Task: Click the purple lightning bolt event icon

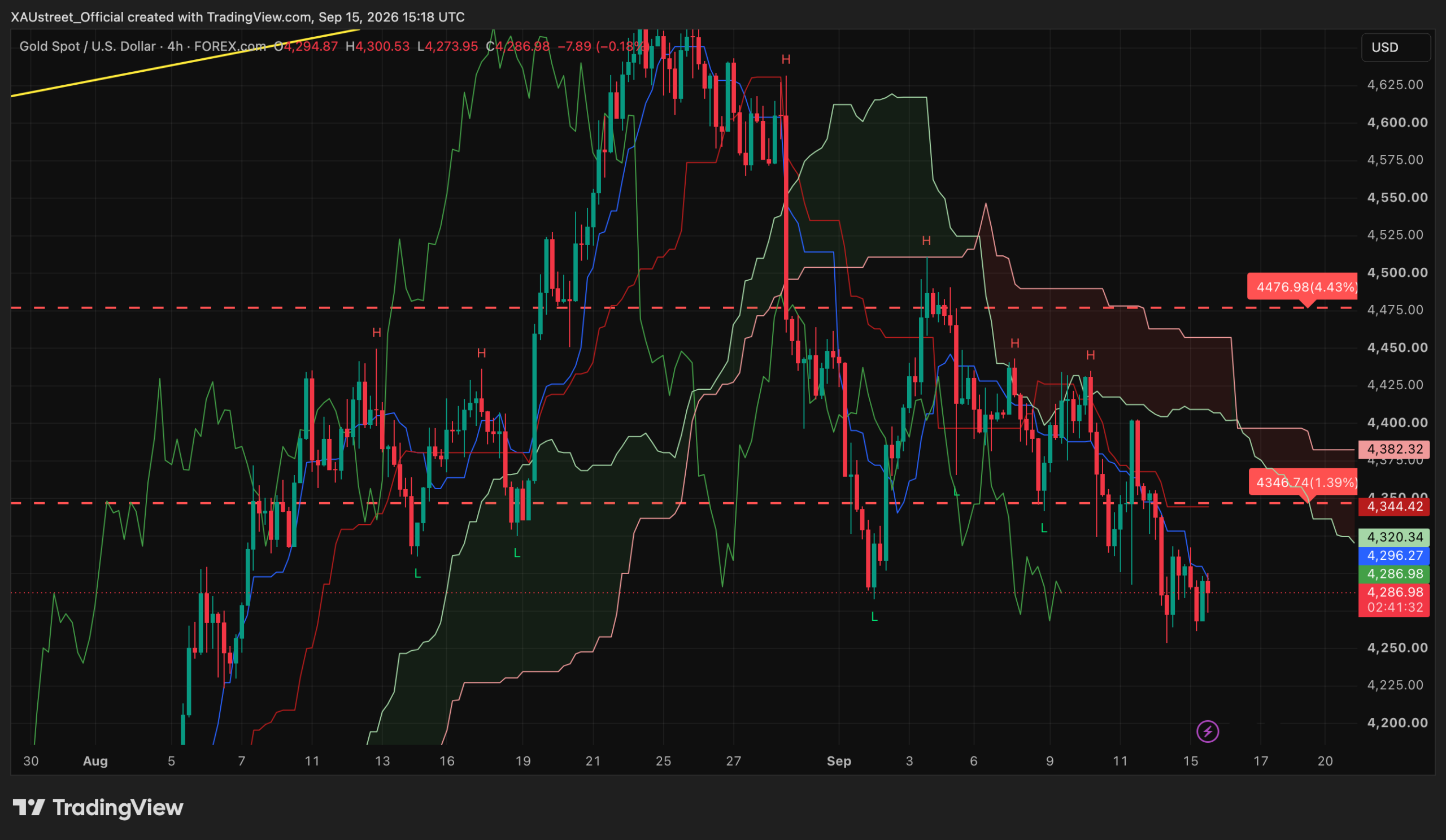Action: pos(1207,732)
